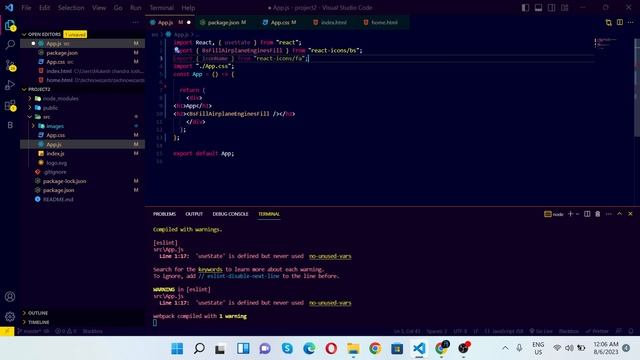640x360 pixels.
Task: Close the terminal panel
Action: [630, 214]
